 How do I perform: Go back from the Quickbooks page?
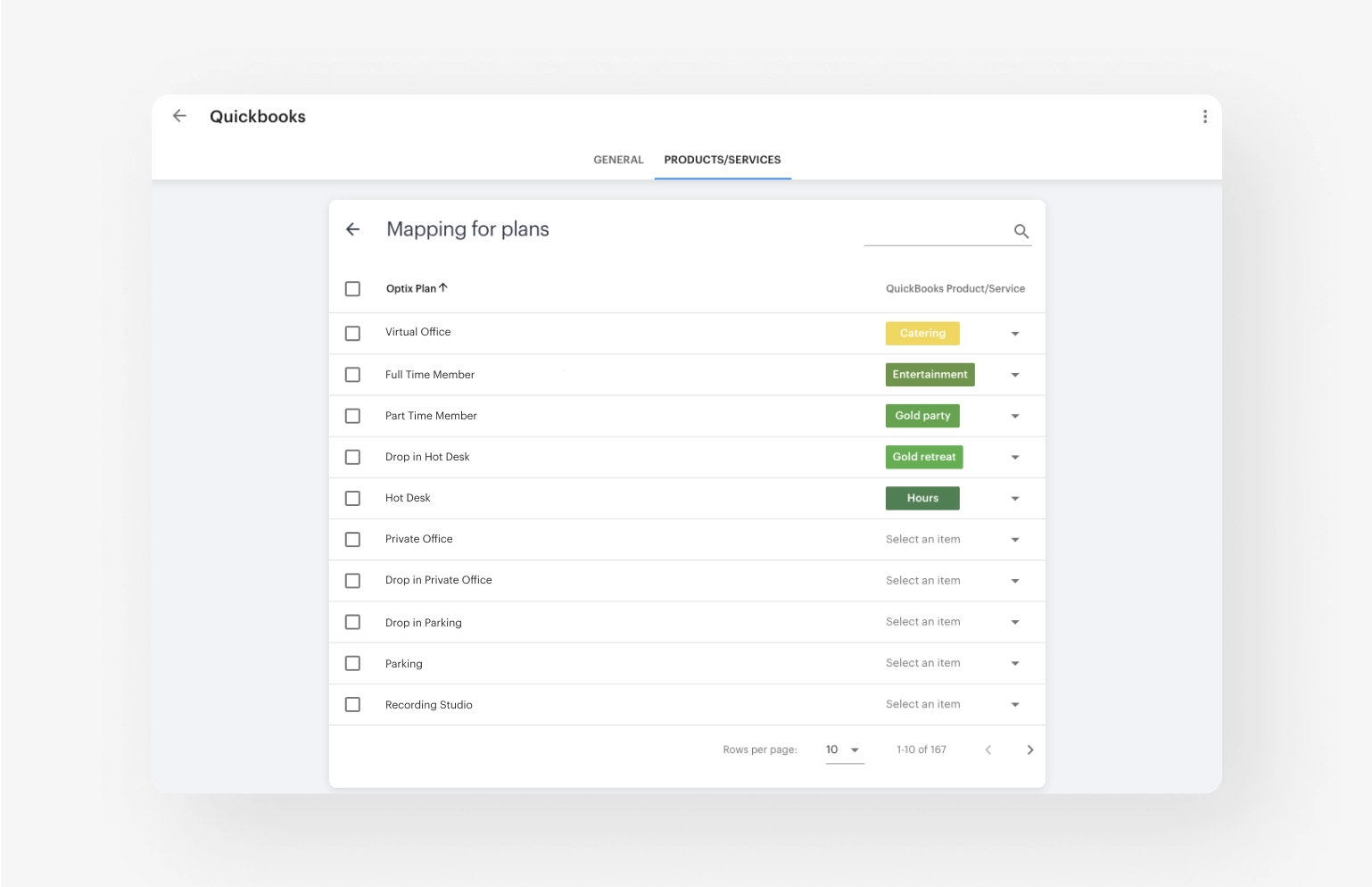point(179,116)
